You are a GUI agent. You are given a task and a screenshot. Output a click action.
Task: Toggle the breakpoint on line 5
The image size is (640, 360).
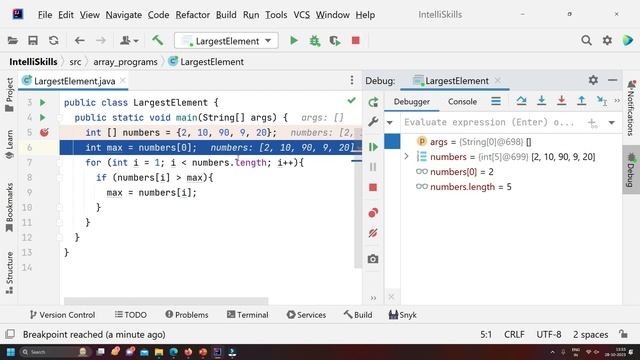44,132
